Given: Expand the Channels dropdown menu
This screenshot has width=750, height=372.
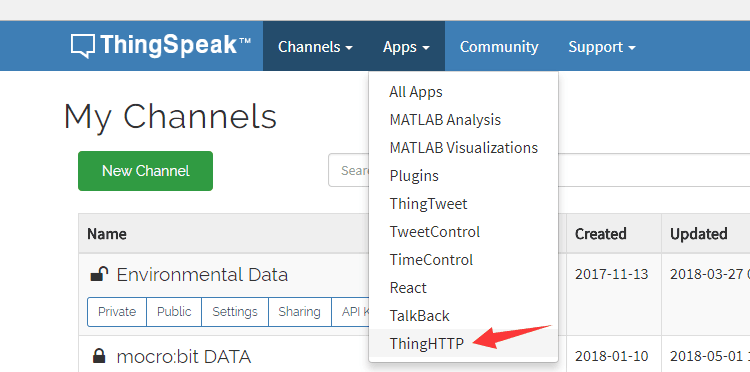Looking at the screenshot, I should coord(315,46).
